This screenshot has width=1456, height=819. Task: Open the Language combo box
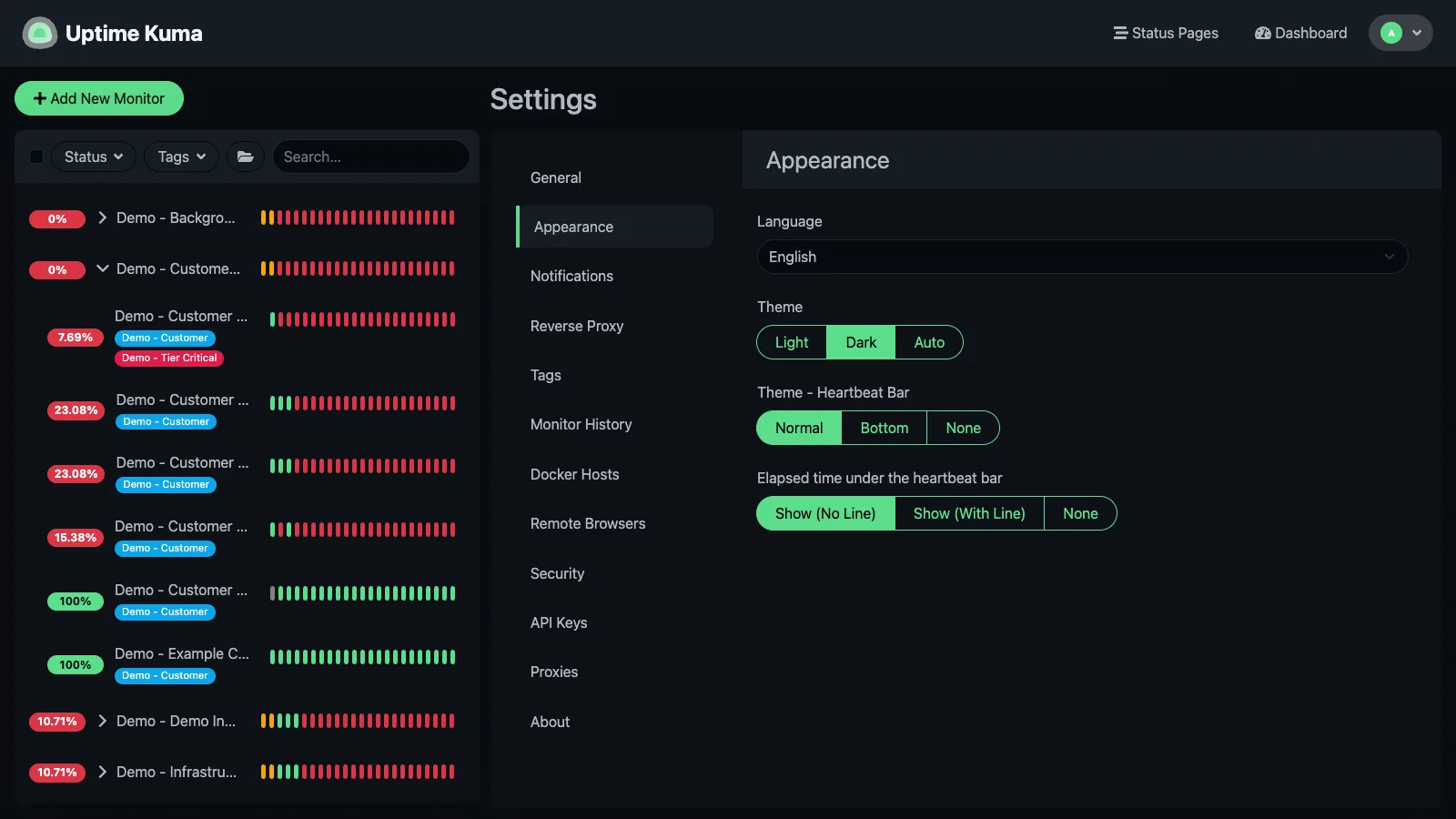pyautogui.click(x=1082, y=257)
